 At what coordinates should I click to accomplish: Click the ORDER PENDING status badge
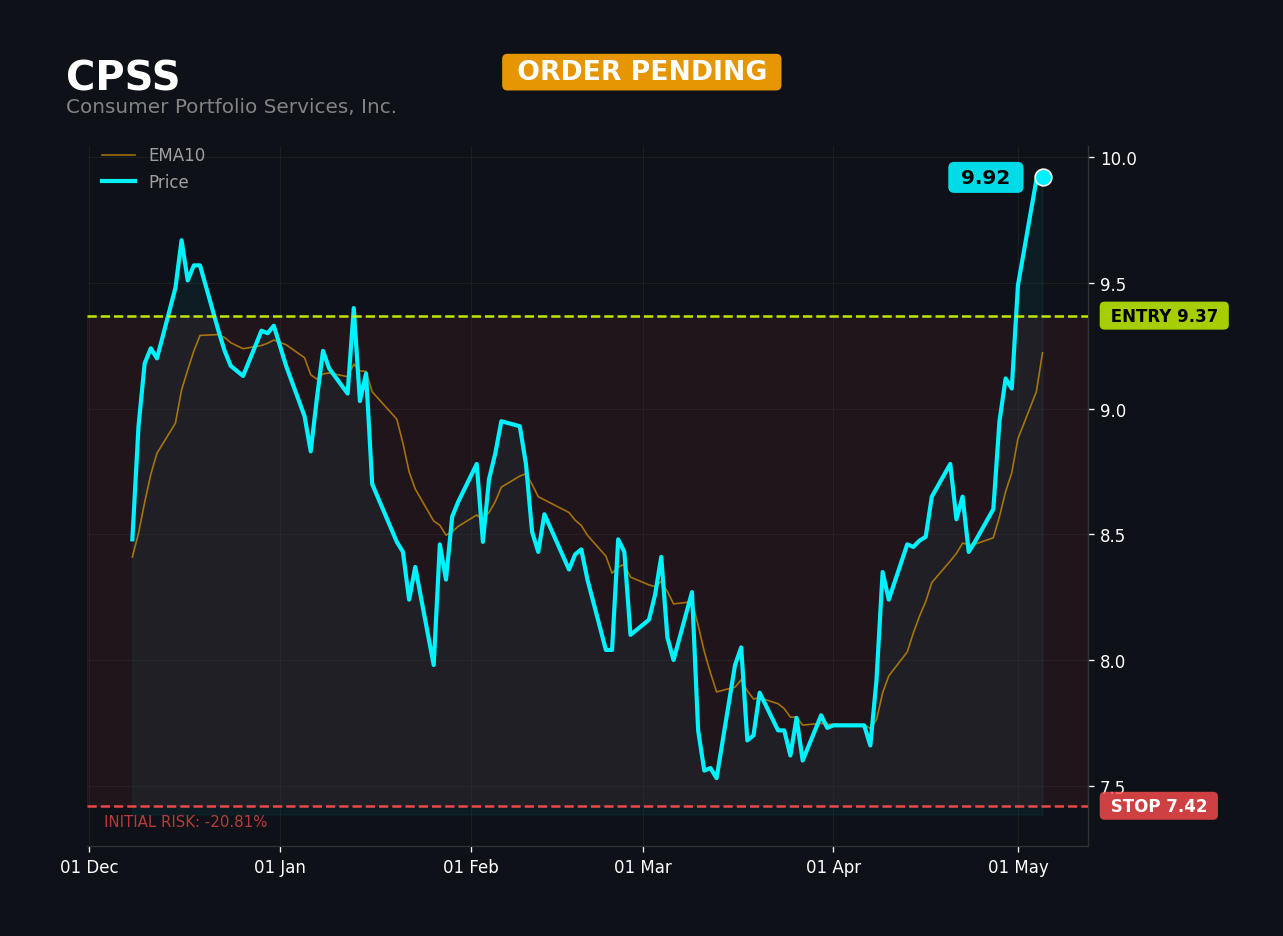(642, 72)
